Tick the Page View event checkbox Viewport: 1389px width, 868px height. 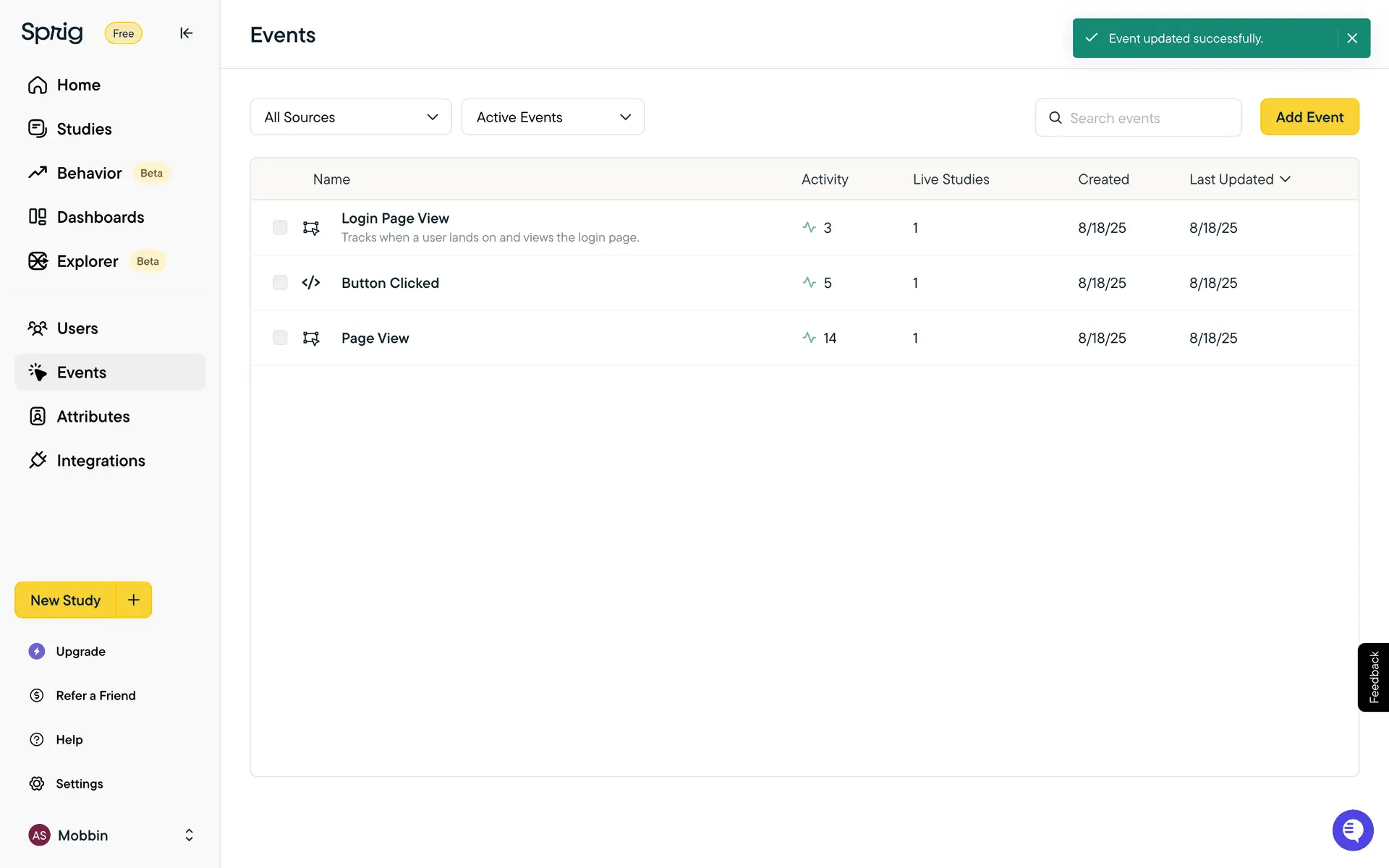[280, 338]
